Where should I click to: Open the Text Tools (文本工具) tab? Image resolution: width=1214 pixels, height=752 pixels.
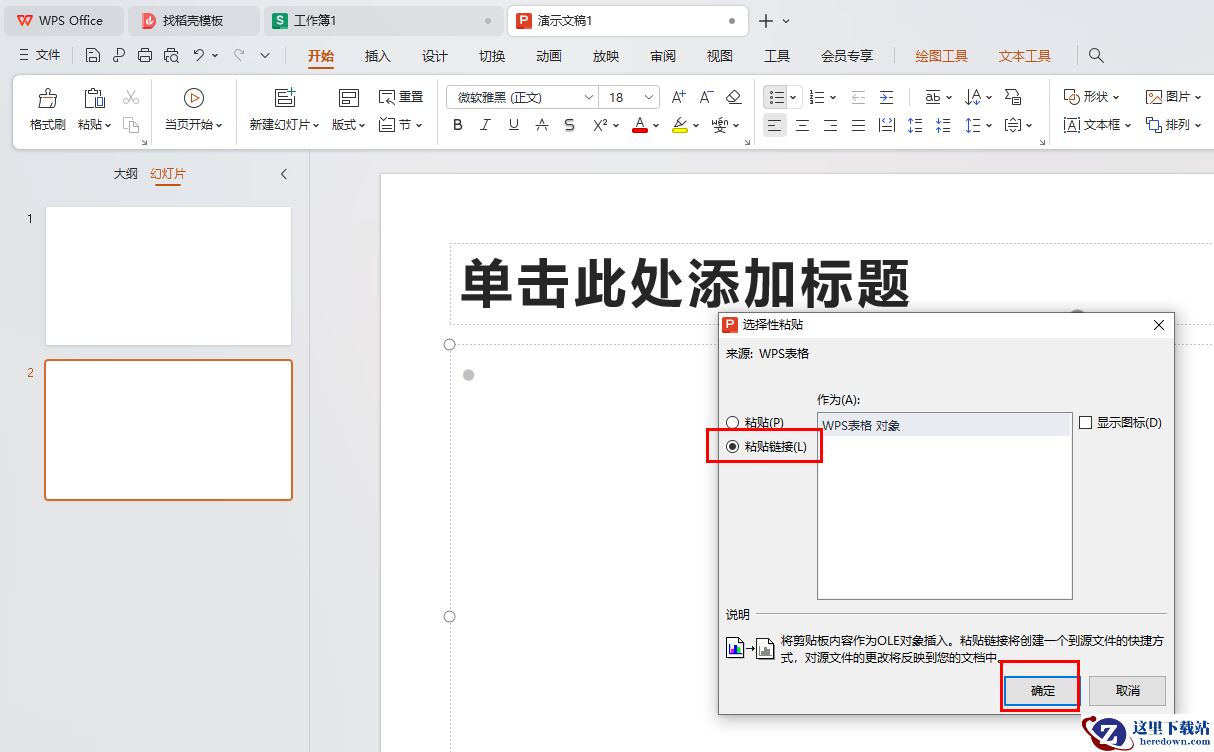coord(1025,56)
